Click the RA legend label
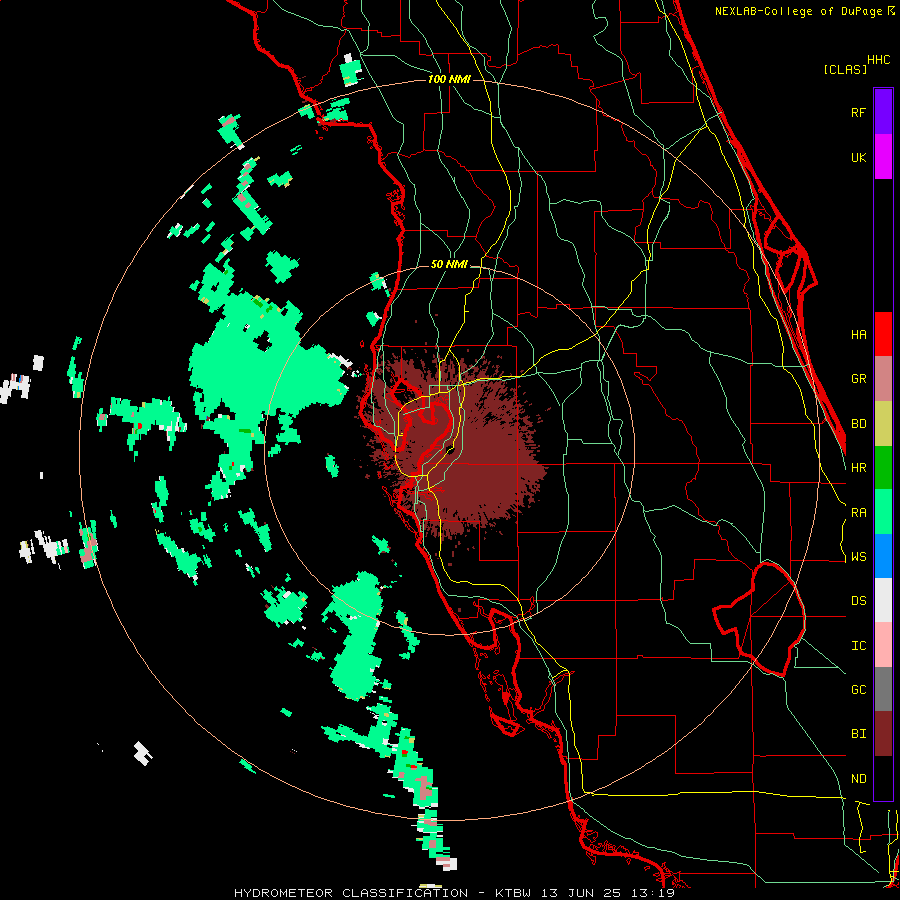This screenshot has height=900, width=900. tap(859, 513)
